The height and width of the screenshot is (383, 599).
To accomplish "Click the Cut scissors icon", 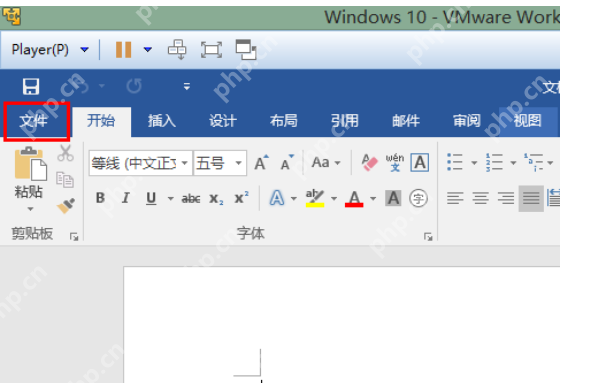I will coord(65,153).
